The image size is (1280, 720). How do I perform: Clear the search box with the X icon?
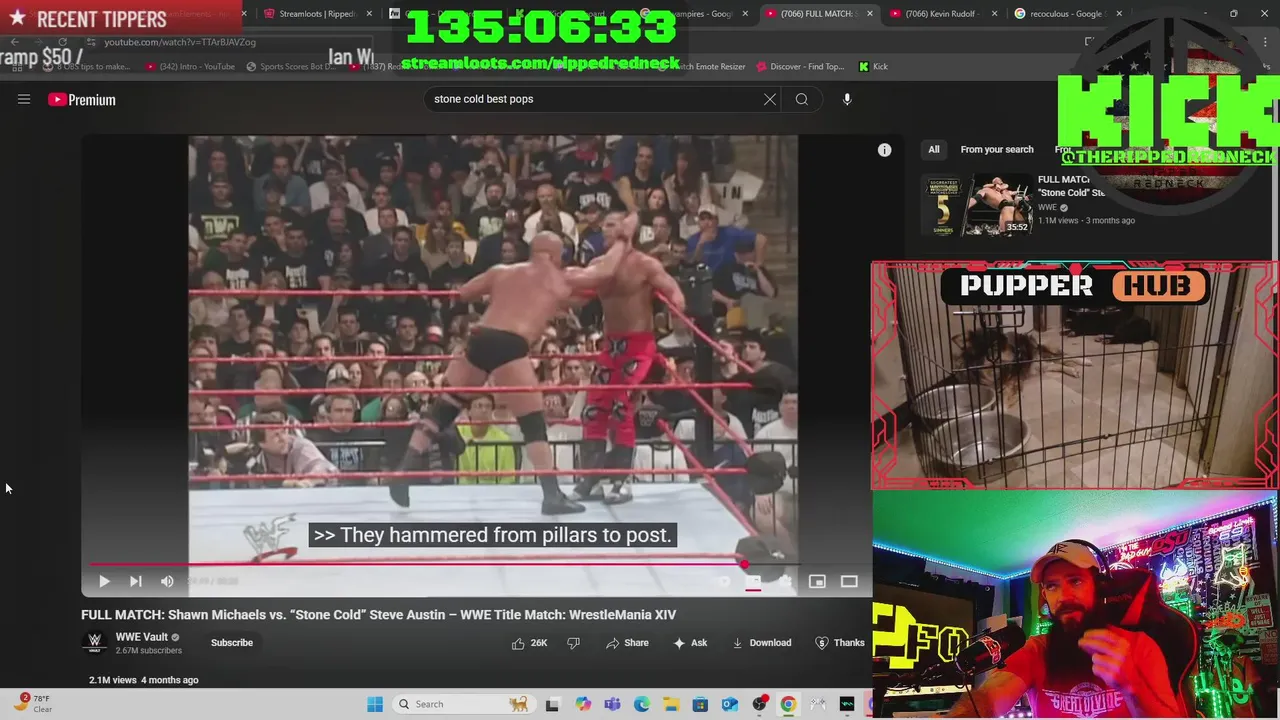[770, 99]
